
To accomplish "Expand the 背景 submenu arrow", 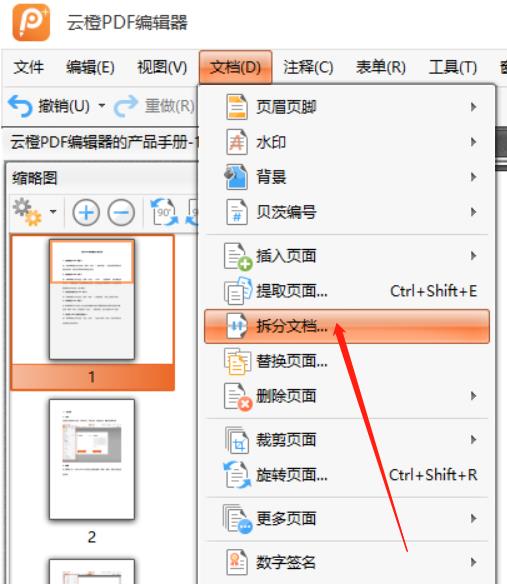I will coord(473,177).
